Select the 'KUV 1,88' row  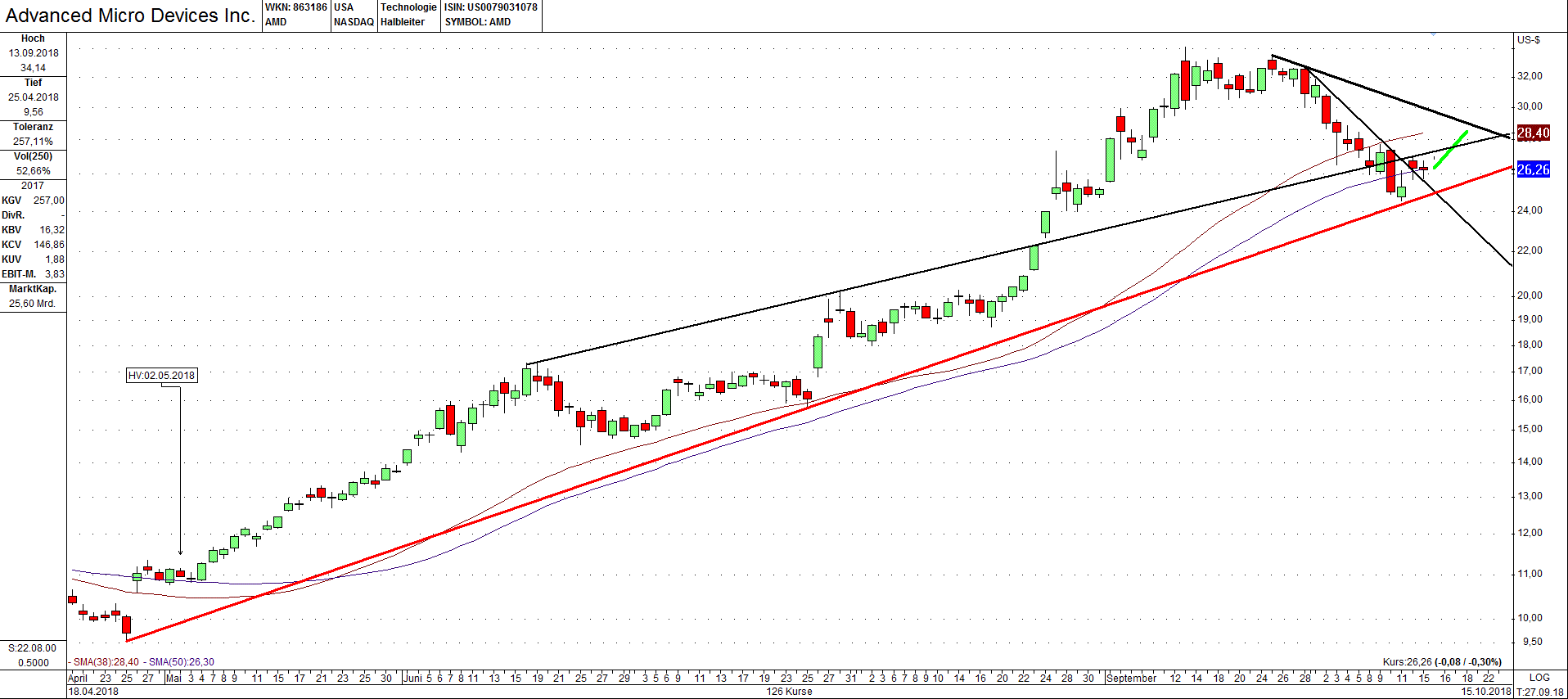(x=33, y=259)
